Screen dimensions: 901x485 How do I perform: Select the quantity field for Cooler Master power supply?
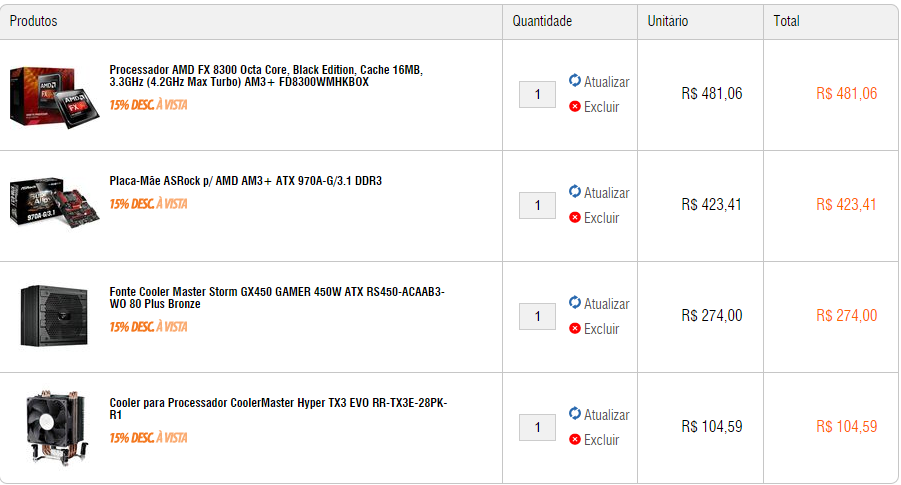click(537, 316)
